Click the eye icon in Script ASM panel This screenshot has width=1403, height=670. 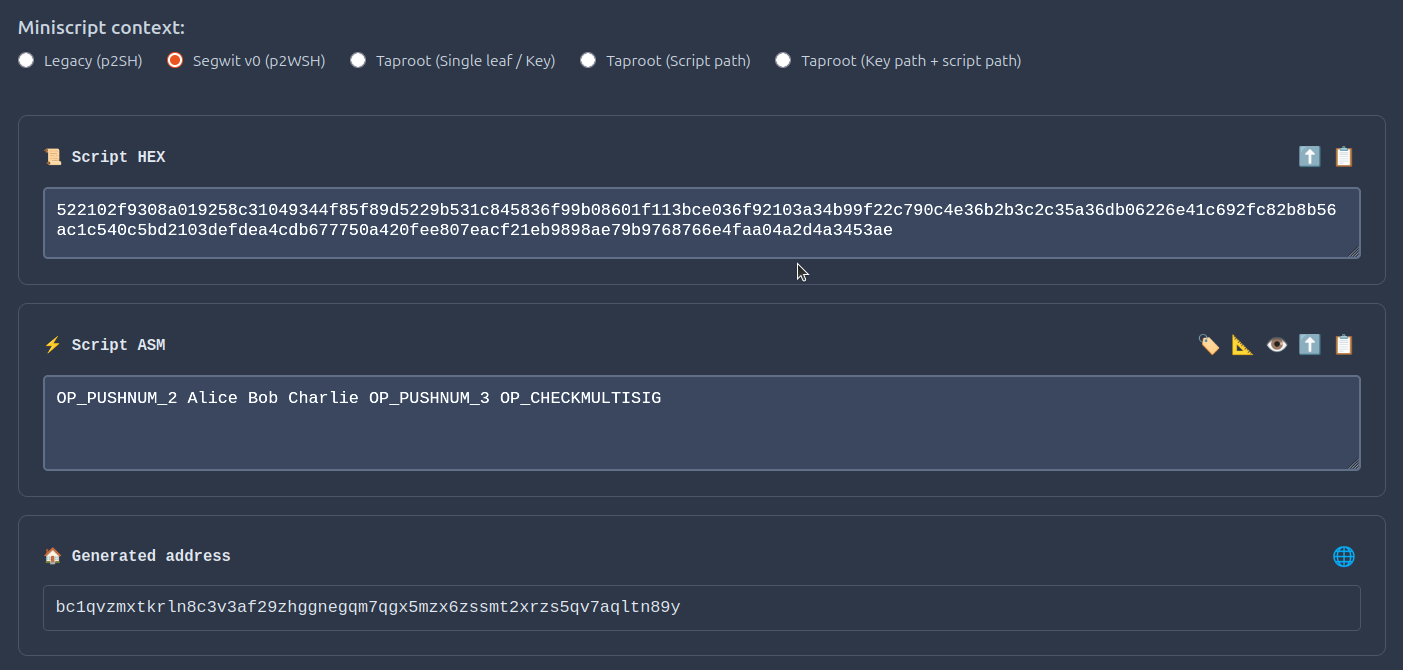pyautogui.click(x=1276, y=345)
